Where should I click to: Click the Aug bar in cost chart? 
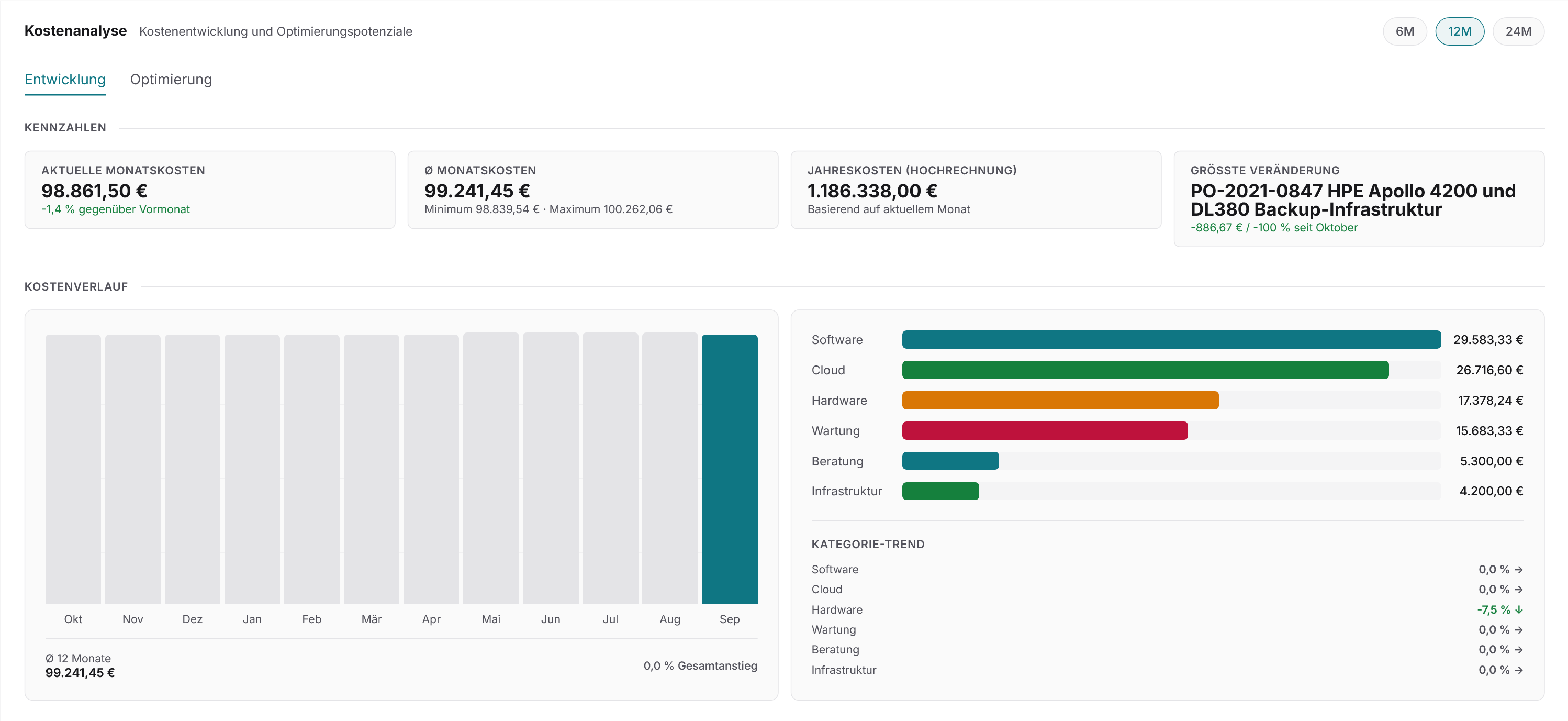click(x=669, y=468)
